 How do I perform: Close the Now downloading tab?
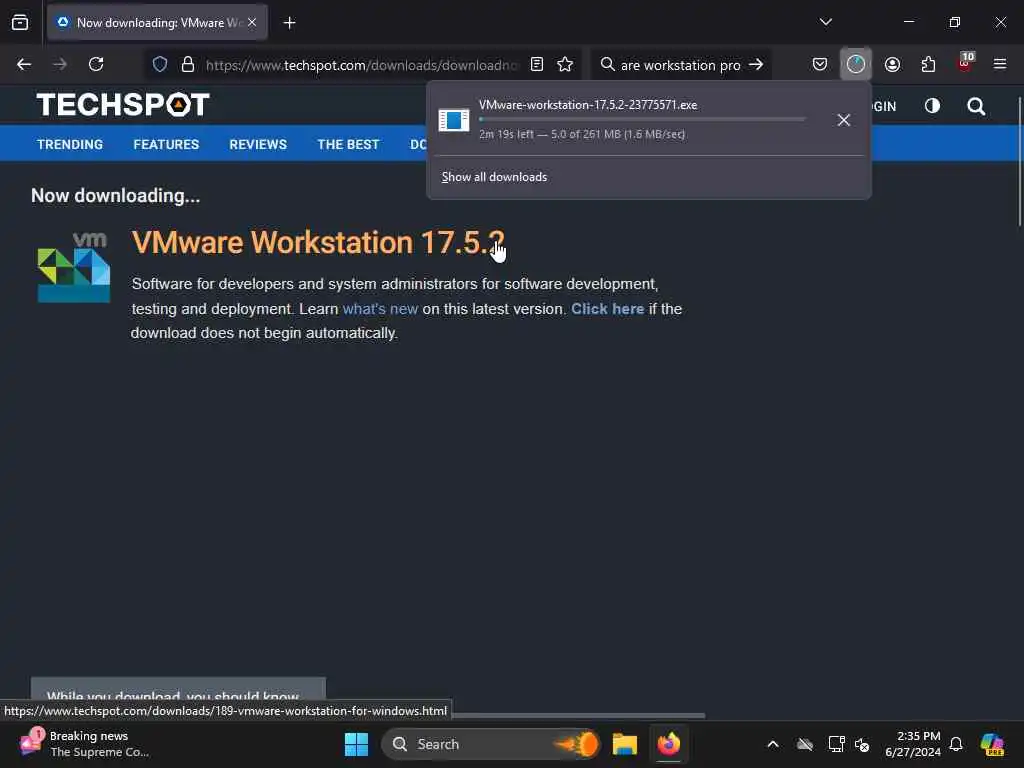(x=252, y=22)
